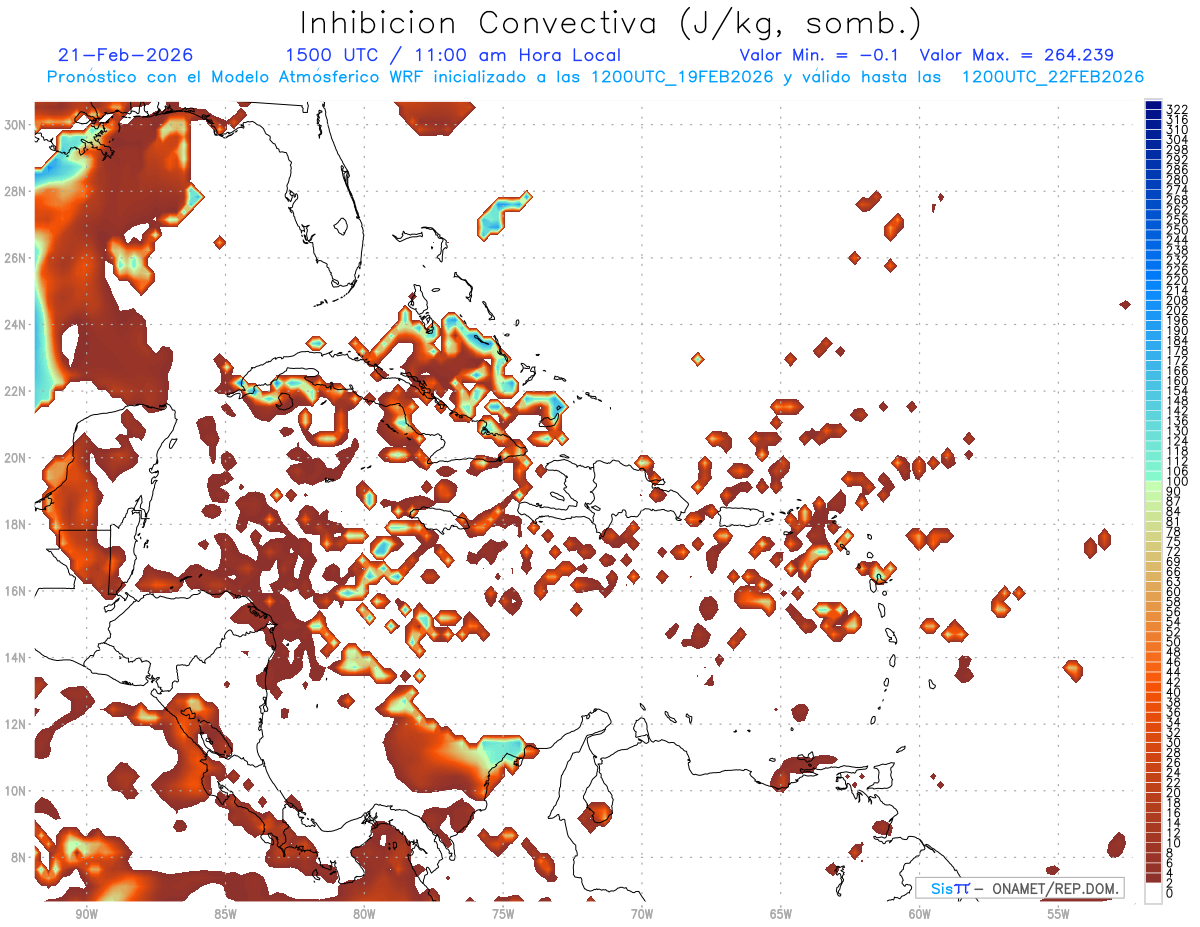
Task: Click the 85W longitude label
Action: coord(225,915)
